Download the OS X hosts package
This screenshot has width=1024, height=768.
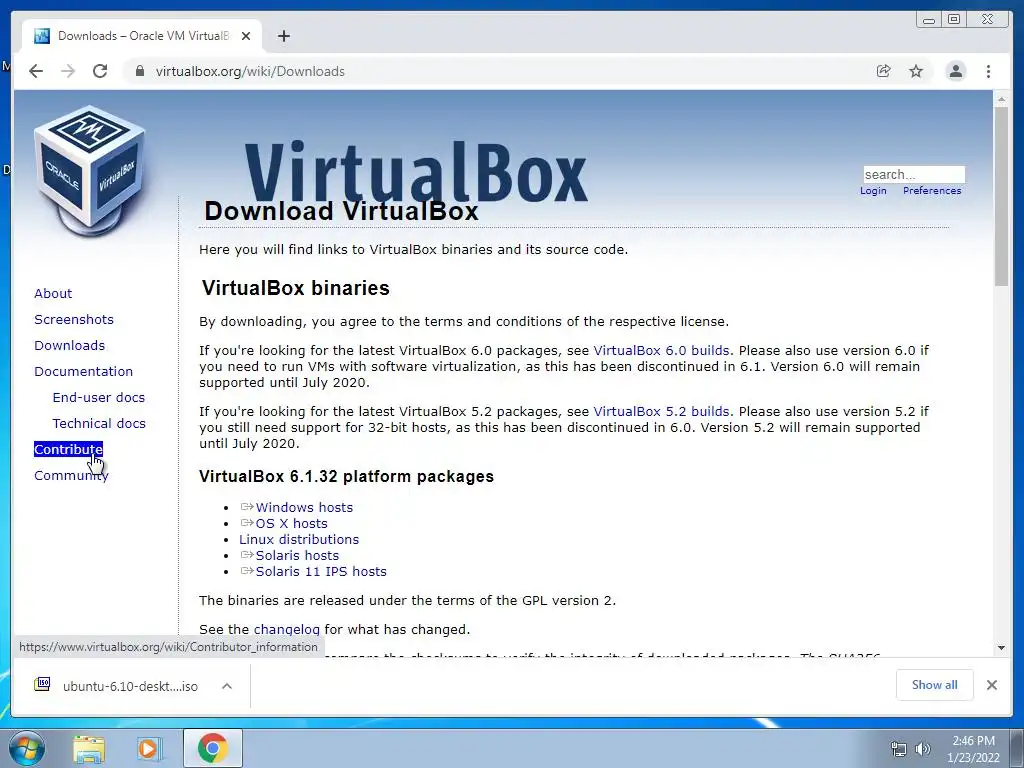point(291,524)
